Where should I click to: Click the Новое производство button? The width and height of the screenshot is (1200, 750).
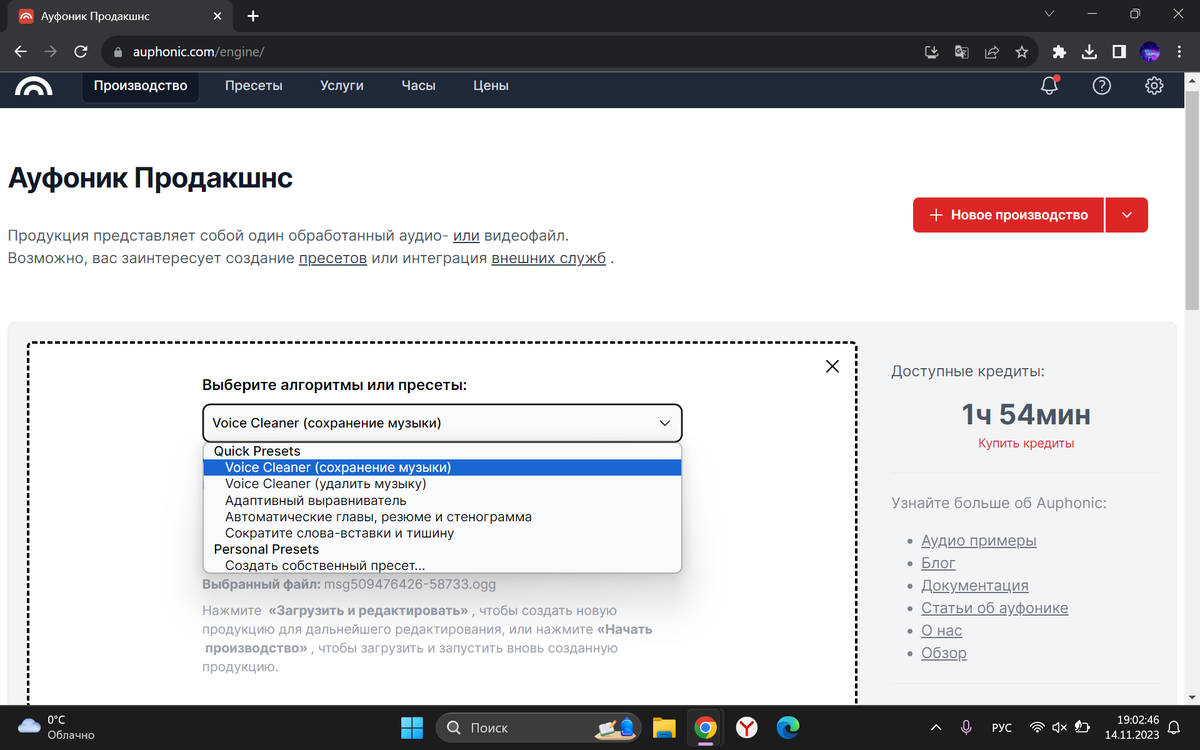coord(1008,215)
